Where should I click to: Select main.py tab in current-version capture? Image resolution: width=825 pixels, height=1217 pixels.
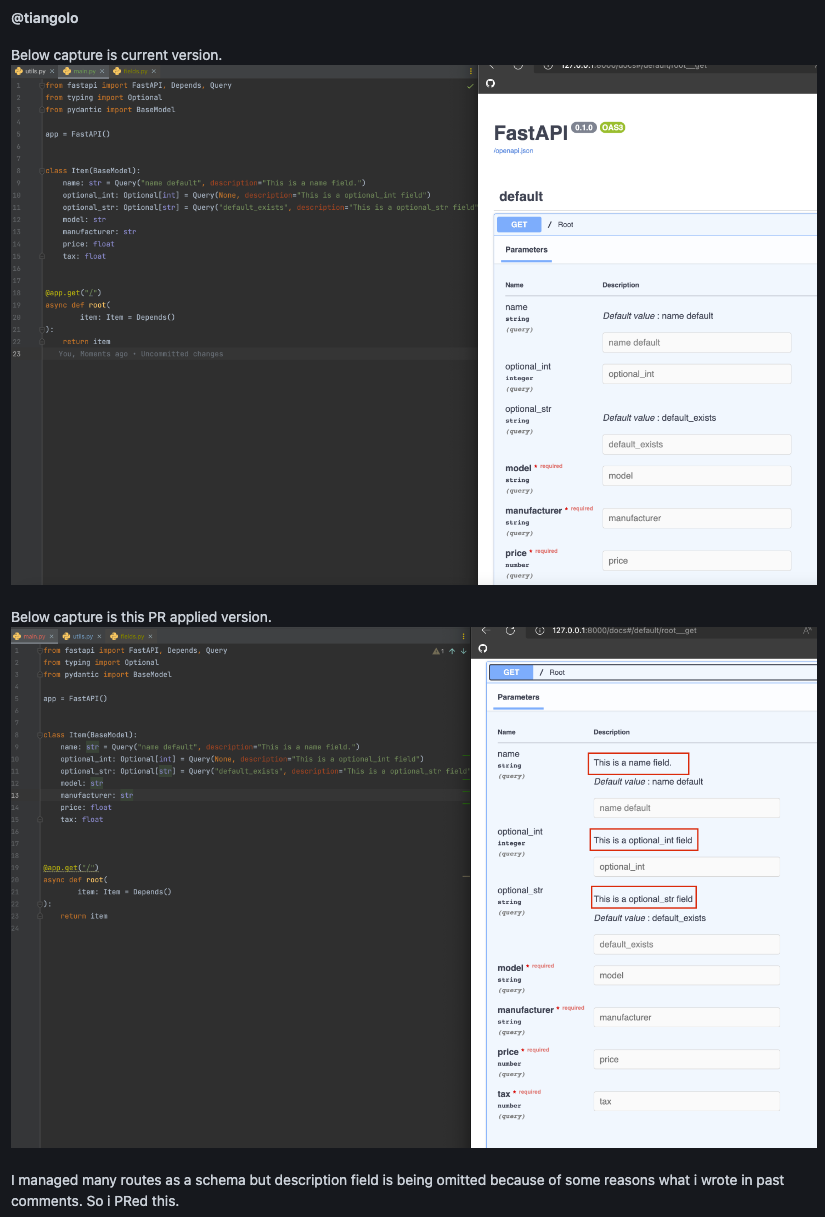point(83,72)
